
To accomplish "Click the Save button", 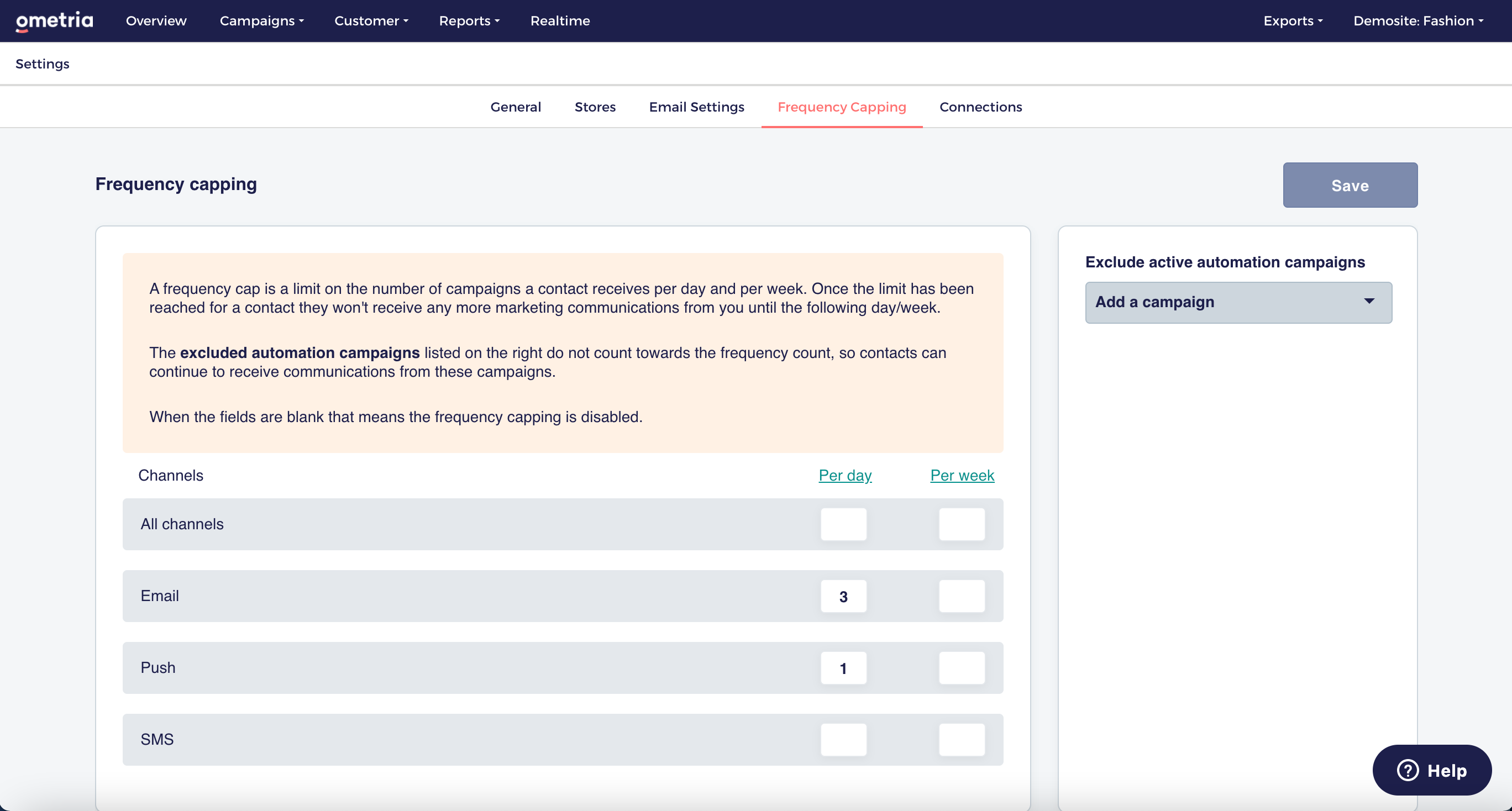I will [1350, 186].
